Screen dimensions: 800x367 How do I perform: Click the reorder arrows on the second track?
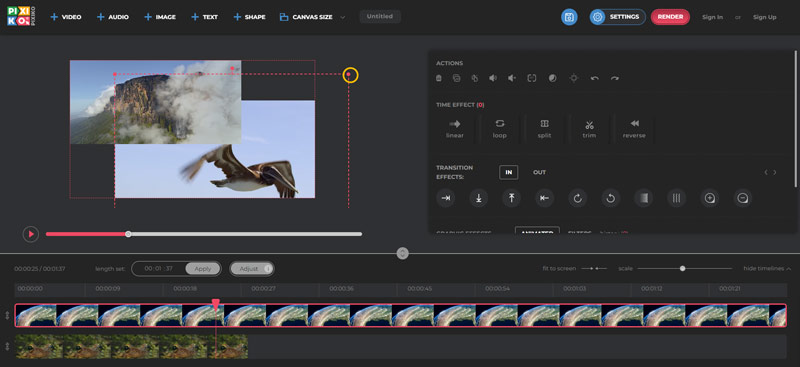point(7,346)
